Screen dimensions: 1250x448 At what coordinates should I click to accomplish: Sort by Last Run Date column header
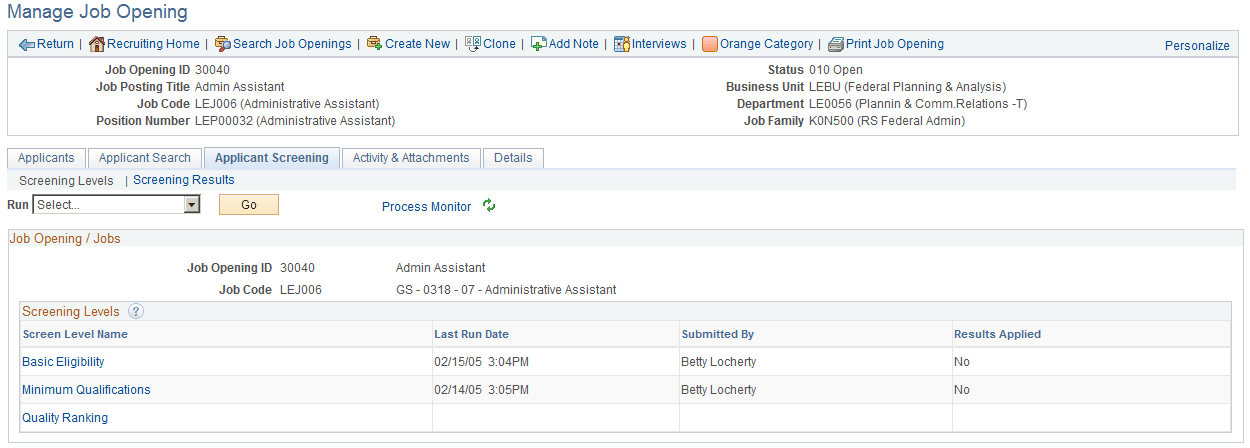(x=471, y=334)
